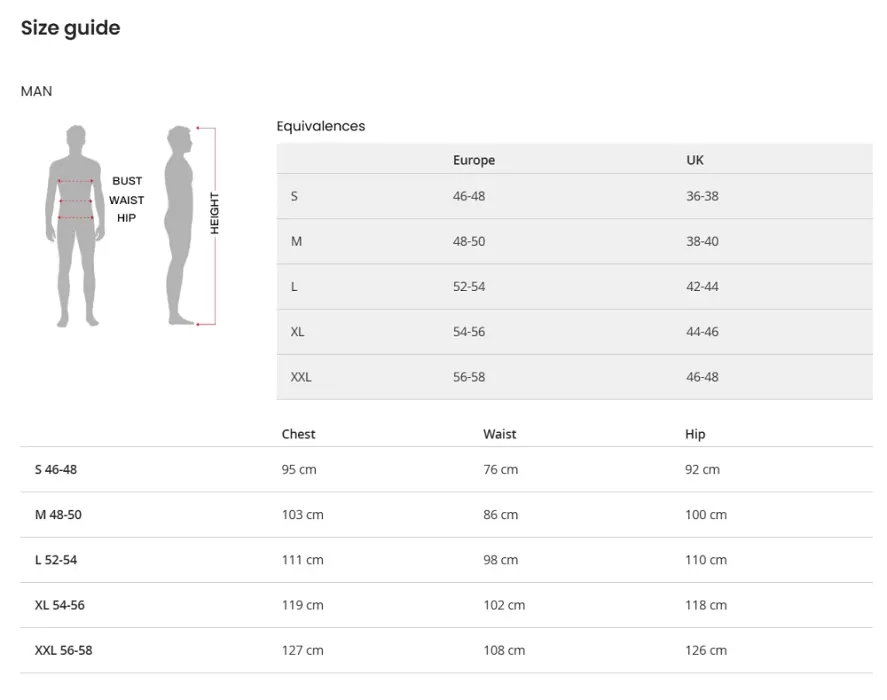Click the MAN section label

click(36, 91)
